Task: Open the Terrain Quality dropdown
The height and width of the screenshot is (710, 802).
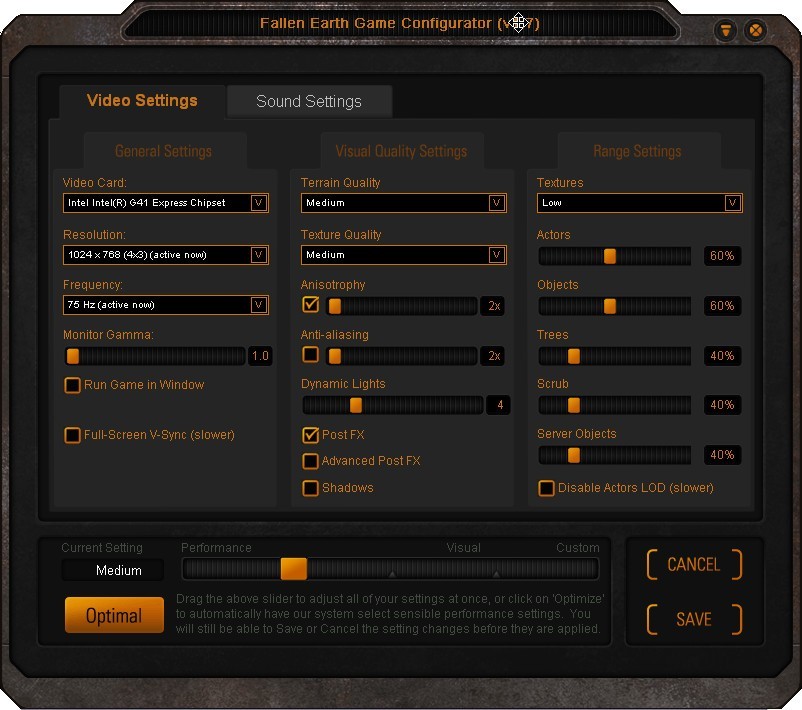Action: [404, 203]
